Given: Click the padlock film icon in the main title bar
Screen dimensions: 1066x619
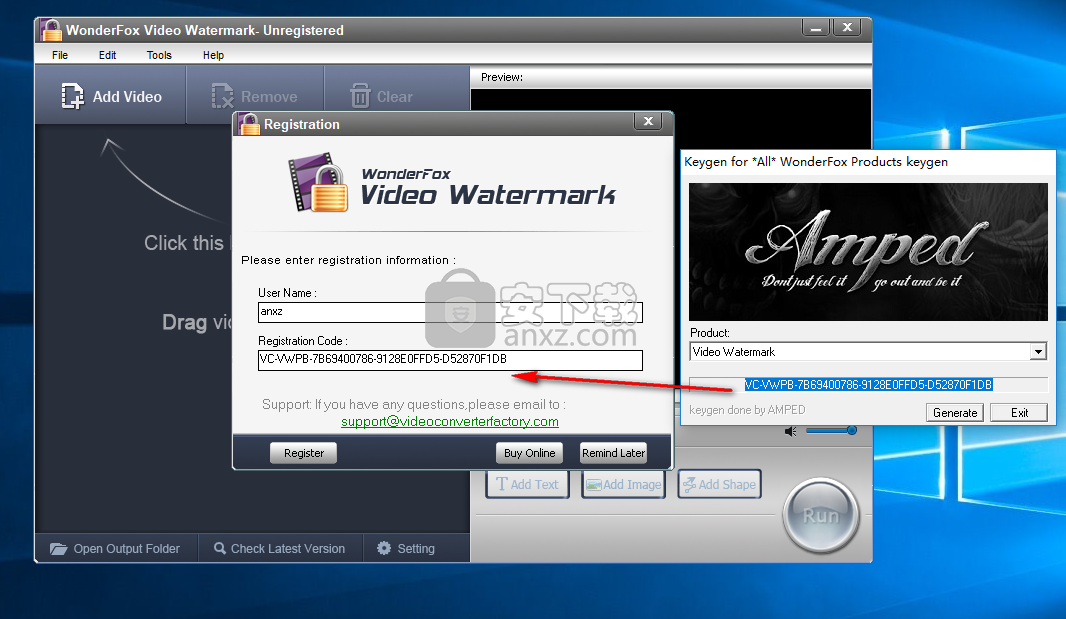Looking at the screenshot, I should tap(51, 30).
